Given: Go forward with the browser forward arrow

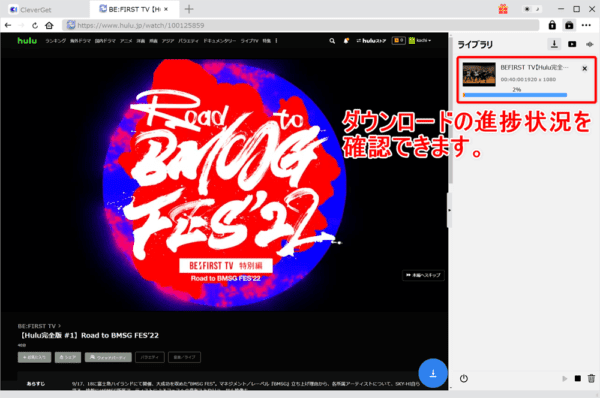Looking at the screenshot, I should [21, 25].
